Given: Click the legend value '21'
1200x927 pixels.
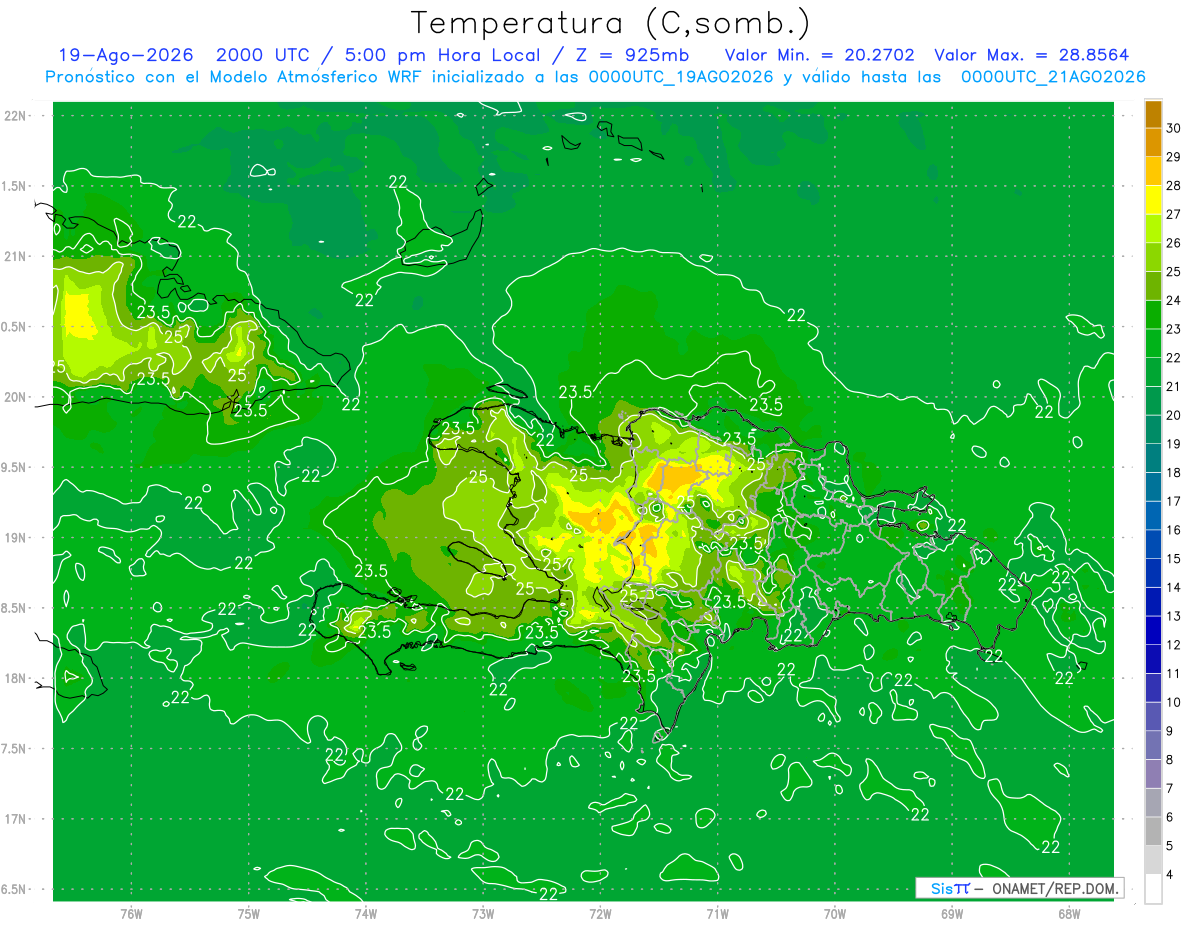Looking at the screenshot, I should click(1174, 386).
